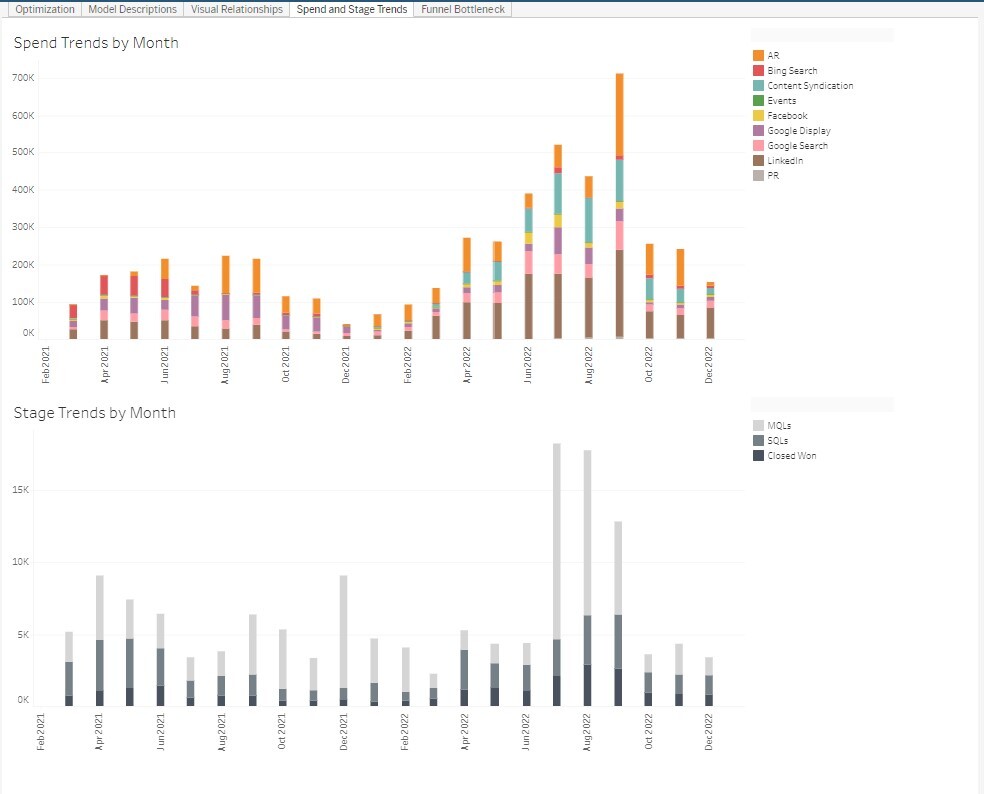984x794 pixels.
Task: Go to the Visual Relationships tab
Action: (237, 9)
